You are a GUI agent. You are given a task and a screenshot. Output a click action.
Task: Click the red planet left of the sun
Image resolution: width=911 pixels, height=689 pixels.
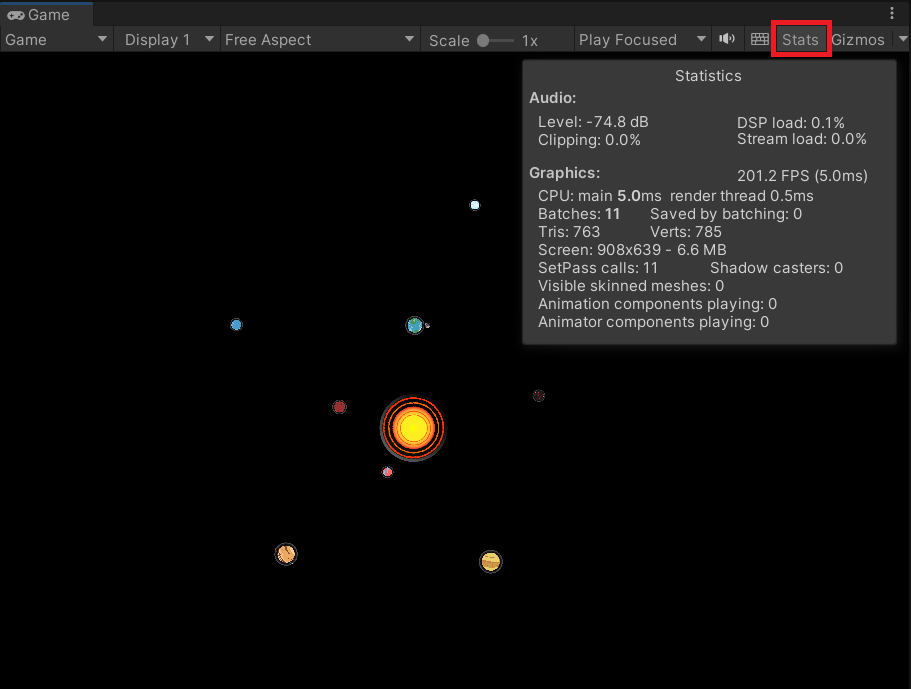339,407
